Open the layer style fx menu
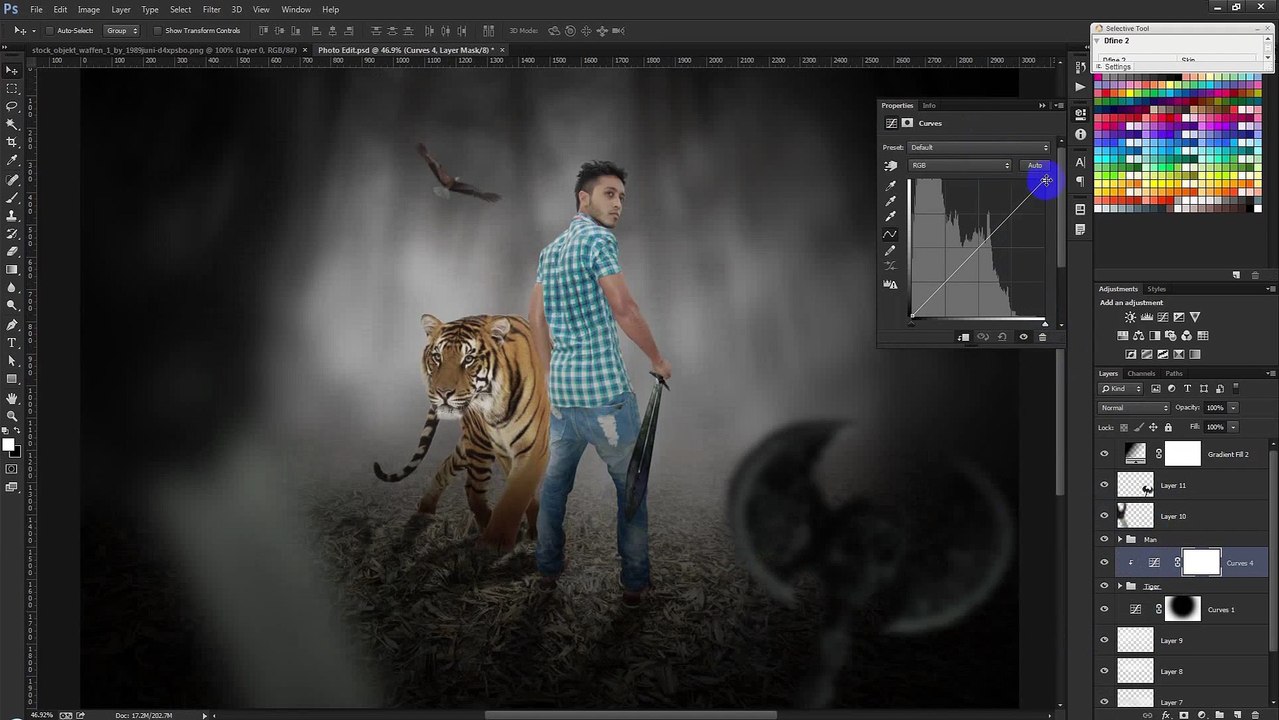Screen dimensions: 1279x720 coord(1166,715)
